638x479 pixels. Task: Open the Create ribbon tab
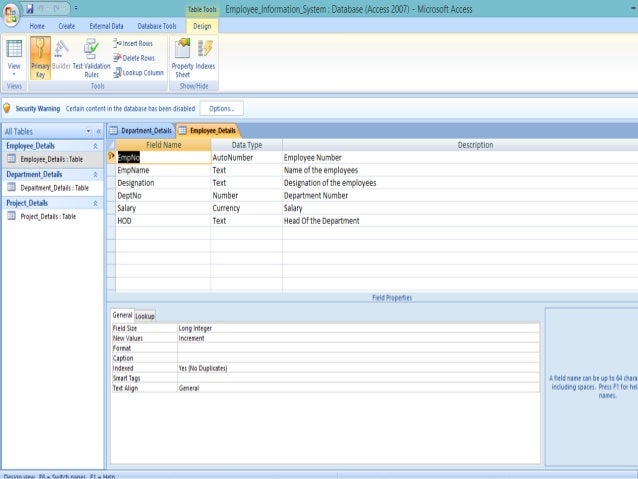(x=67, y=26)
